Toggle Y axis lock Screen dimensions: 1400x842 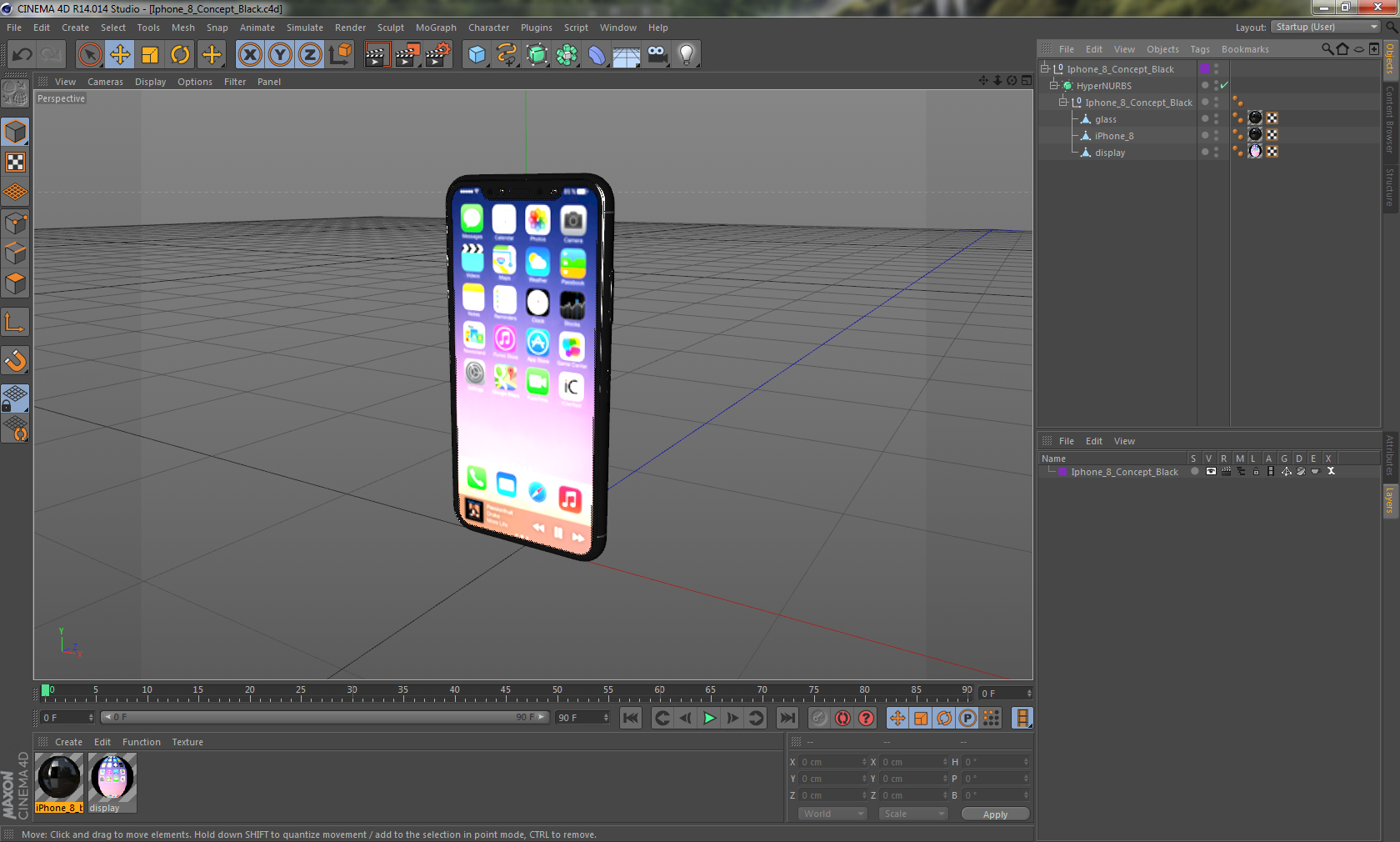pyautogui.click(x=280, y=55)
